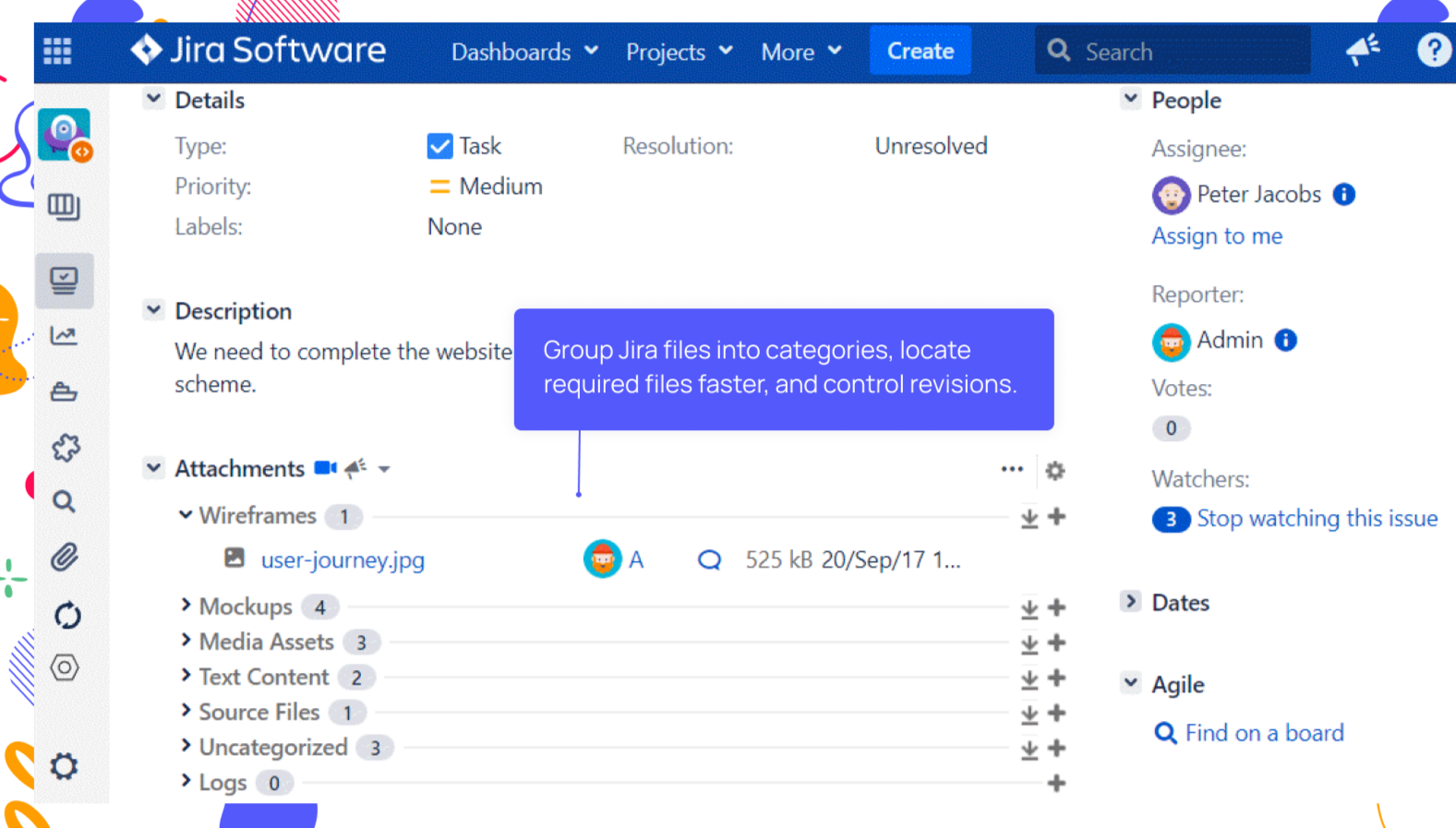Open the add-ons puzzle icon in the sidebar
The width and height of the screenshot is (1456, 828).
coord(66,448)
